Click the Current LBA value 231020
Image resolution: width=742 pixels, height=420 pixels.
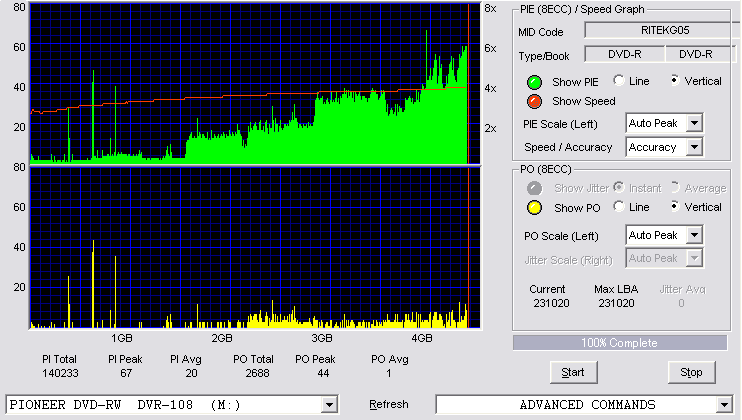coord(551,303)
